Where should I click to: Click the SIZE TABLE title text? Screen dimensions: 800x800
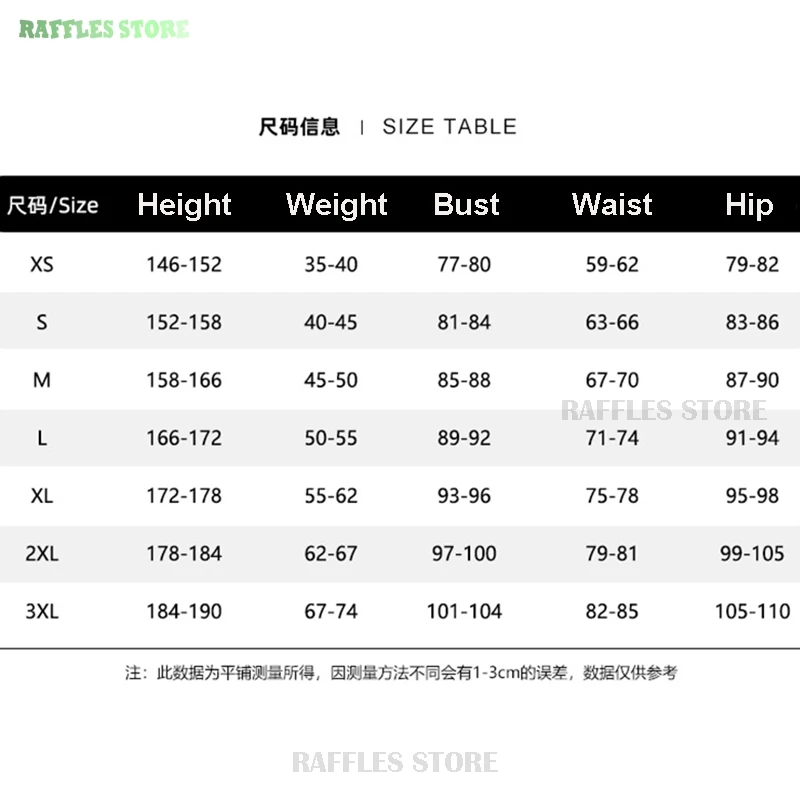click(x=449, y=127)
